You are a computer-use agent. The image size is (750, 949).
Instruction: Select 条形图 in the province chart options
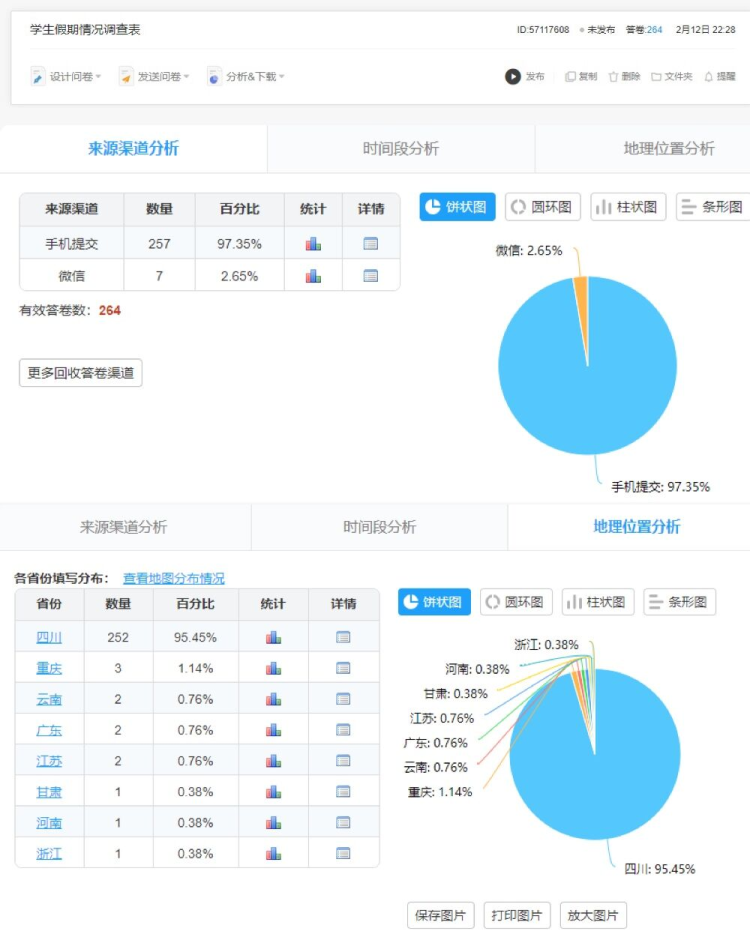(679, 602)
